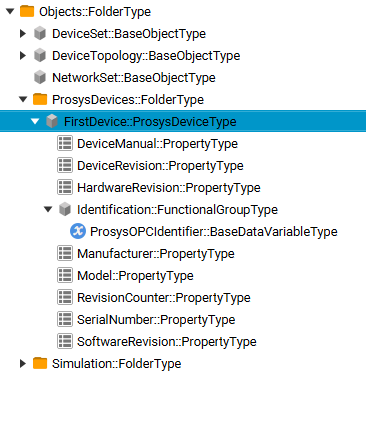
Task: Click the DeviceManual property list icon
Action: tap(65, 144)
